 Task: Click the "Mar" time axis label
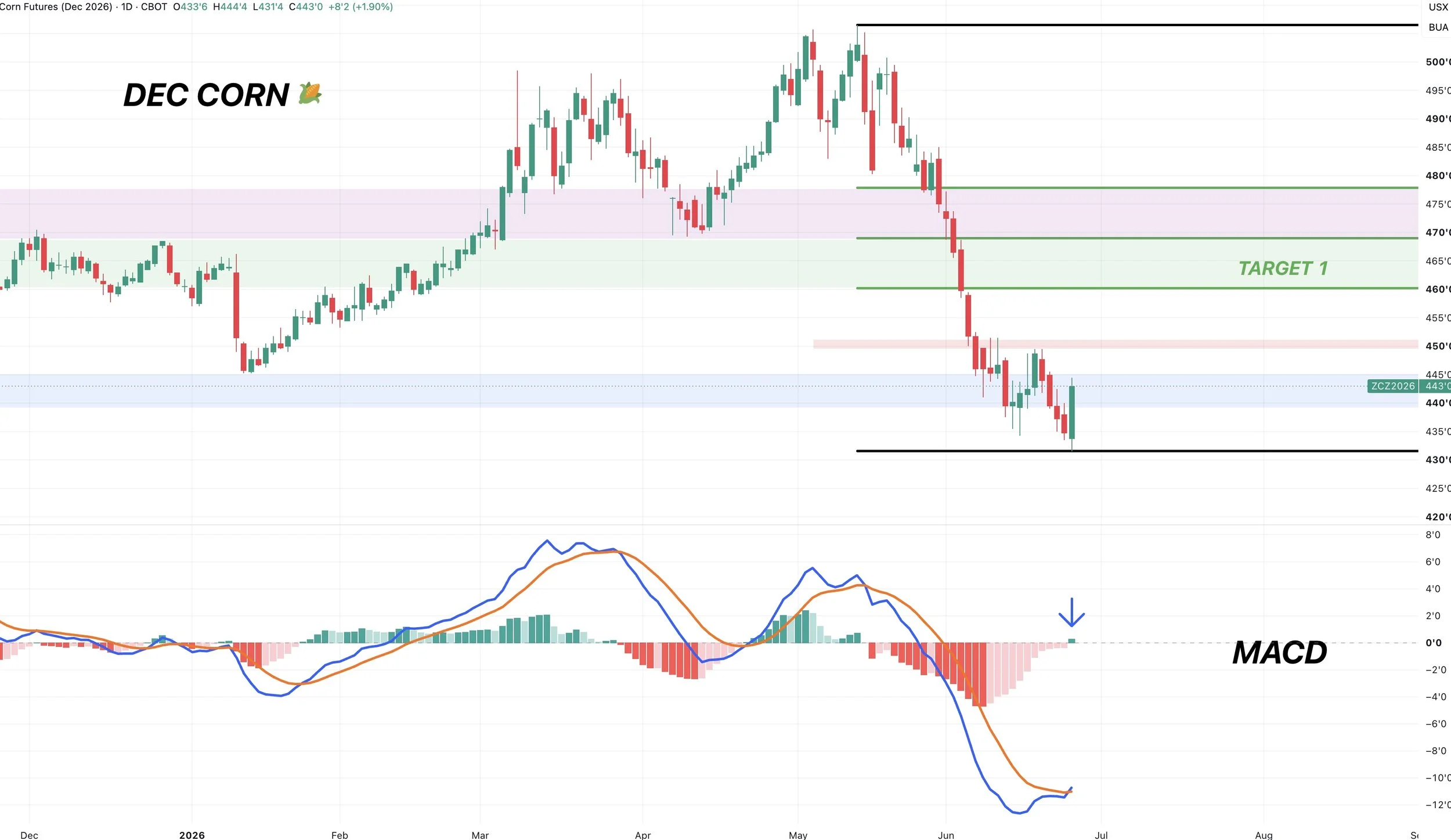click(480, 835)
